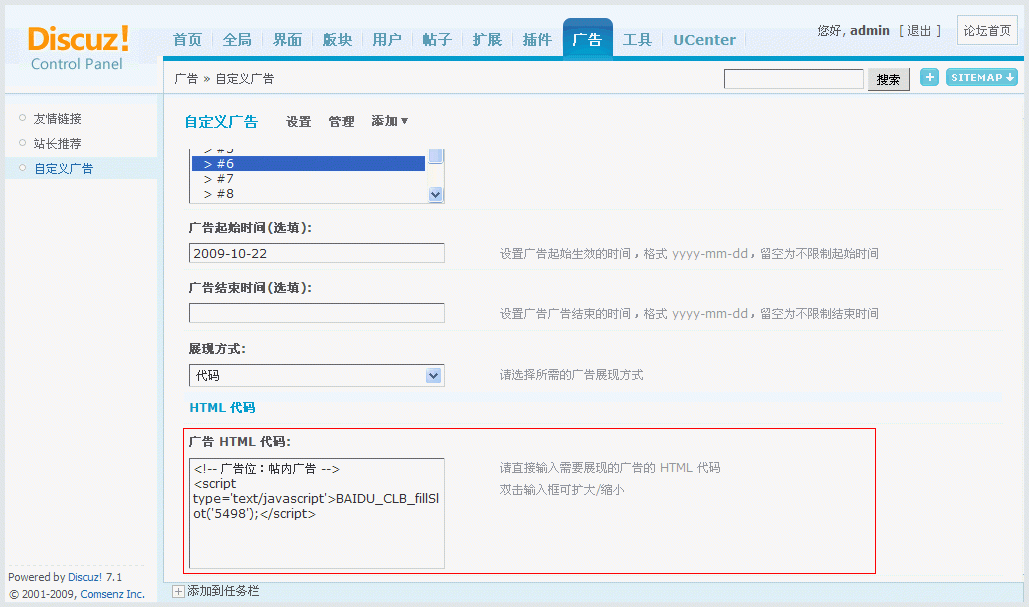Click the plus icon next to search
This screenshot has height=607, width=1029.
click(929, 77)
